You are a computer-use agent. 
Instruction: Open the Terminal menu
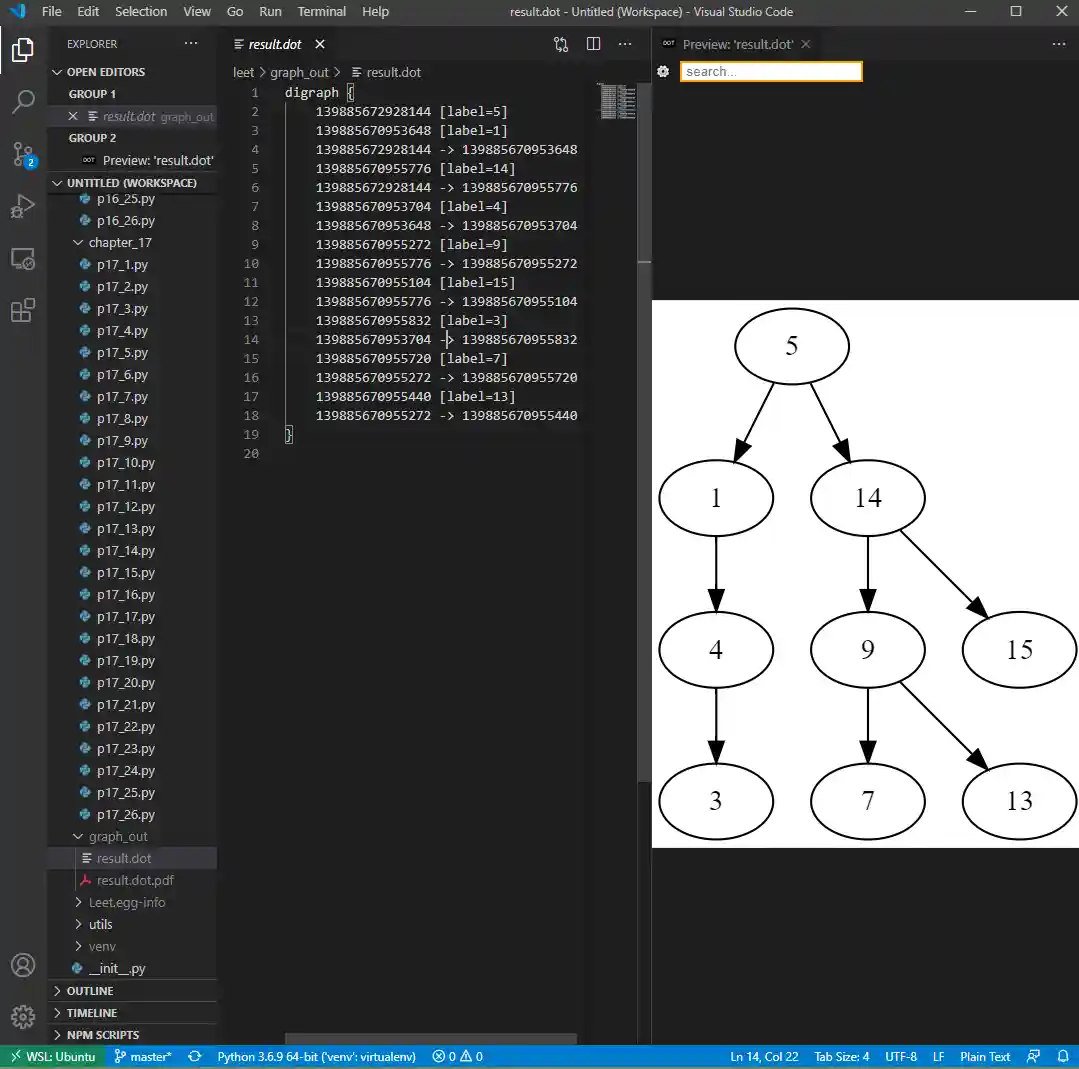(x=321, y=12)
